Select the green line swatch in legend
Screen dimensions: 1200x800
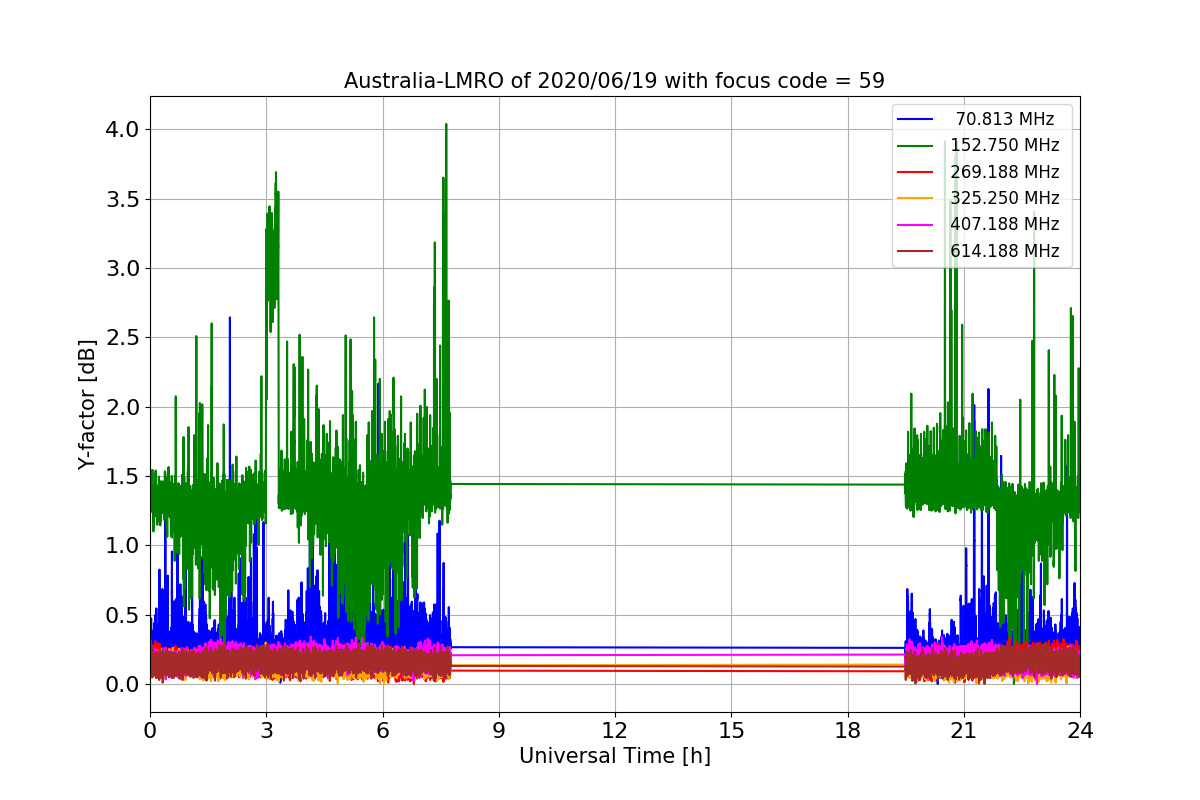[x=916, y=146]
